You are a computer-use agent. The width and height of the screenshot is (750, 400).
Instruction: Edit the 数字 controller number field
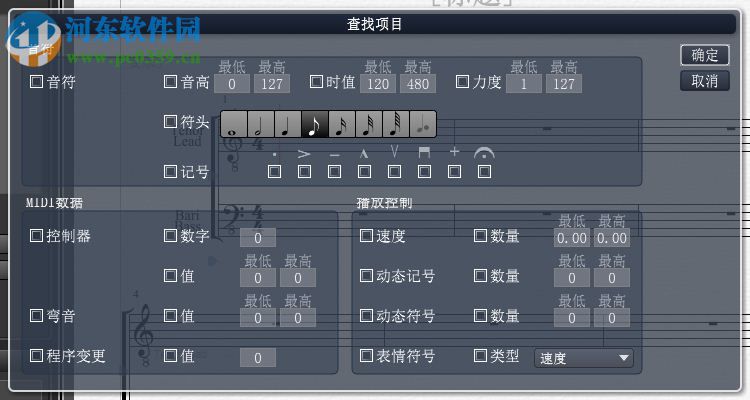click(x=258, y=238)
